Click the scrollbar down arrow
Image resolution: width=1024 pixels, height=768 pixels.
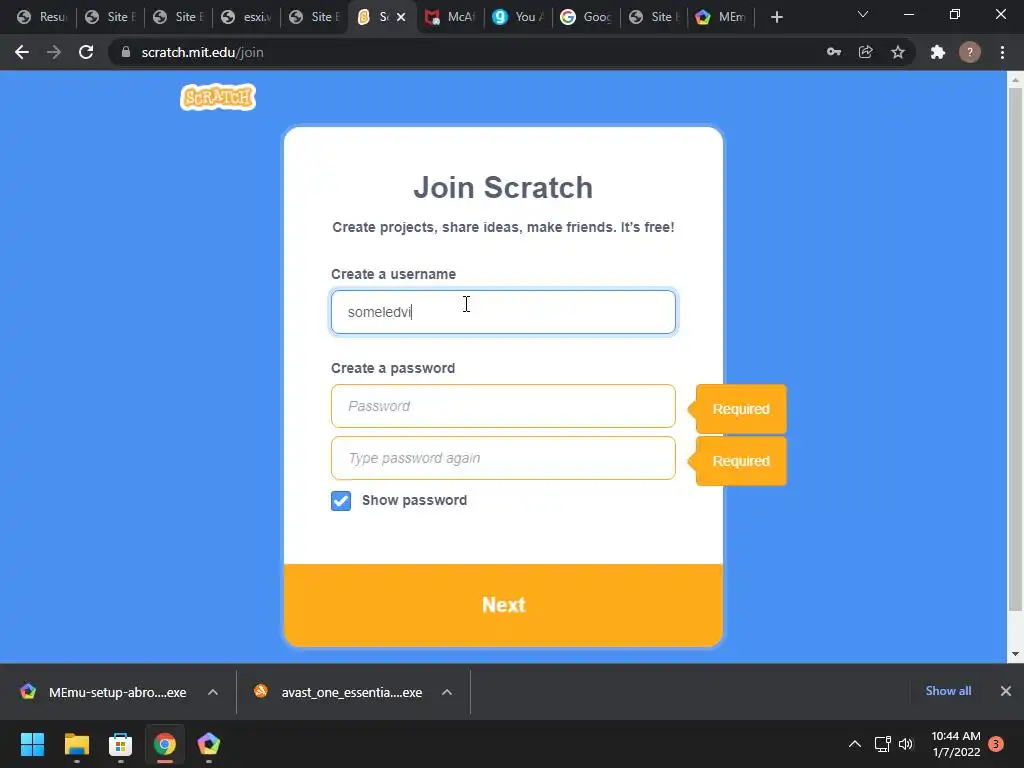pos(1015,654)
